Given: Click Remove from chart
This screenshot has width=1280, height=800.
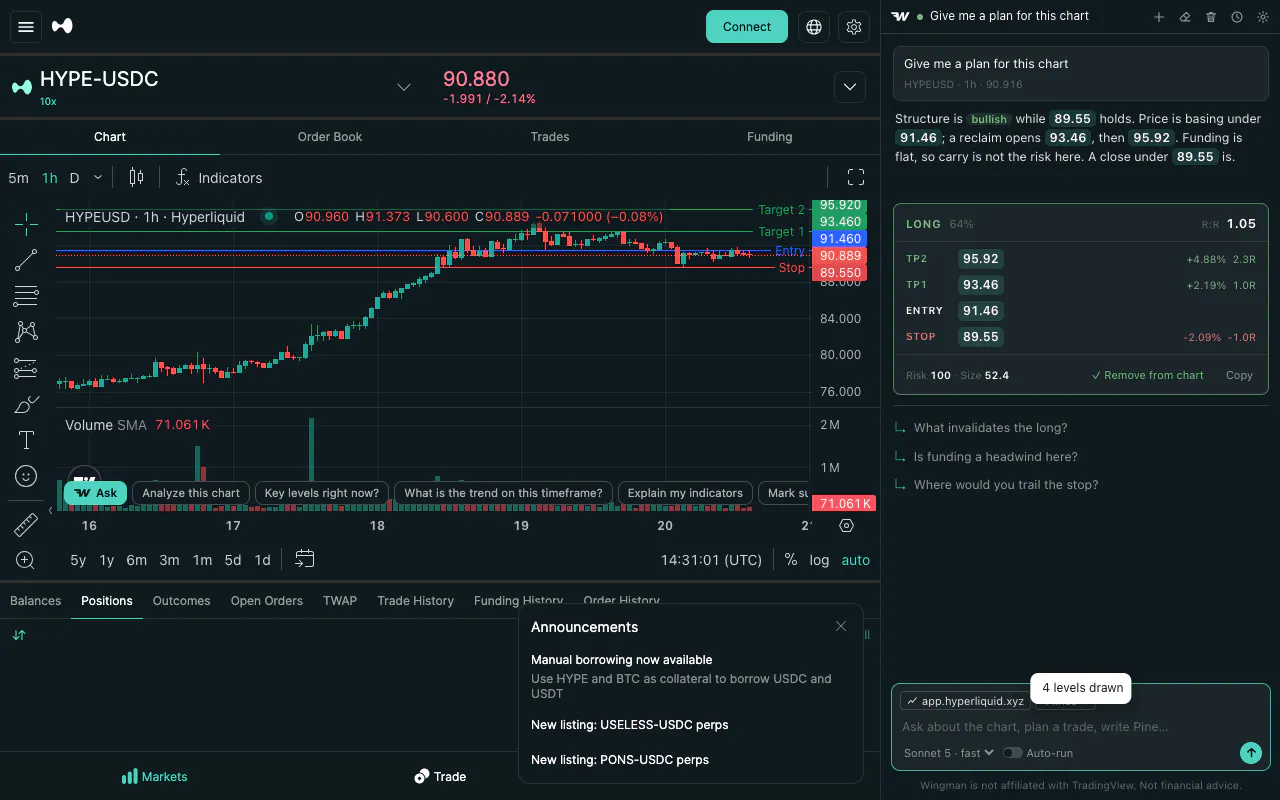Looking at the screenshot, I should (x=1148, y=375).
